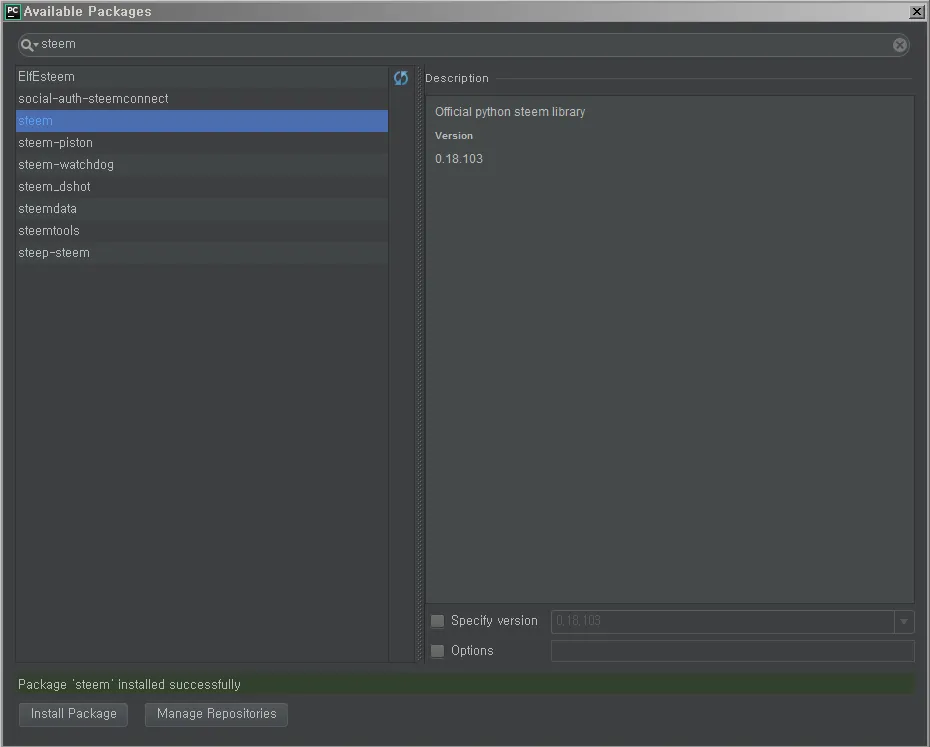Select the steep-steem package

pos(202,252)
